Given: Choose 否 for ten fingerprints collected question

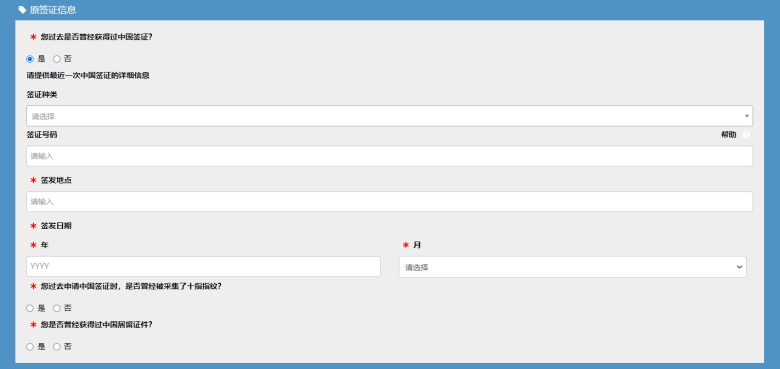Looking at the screenshot, I should (x=57, y=308).
